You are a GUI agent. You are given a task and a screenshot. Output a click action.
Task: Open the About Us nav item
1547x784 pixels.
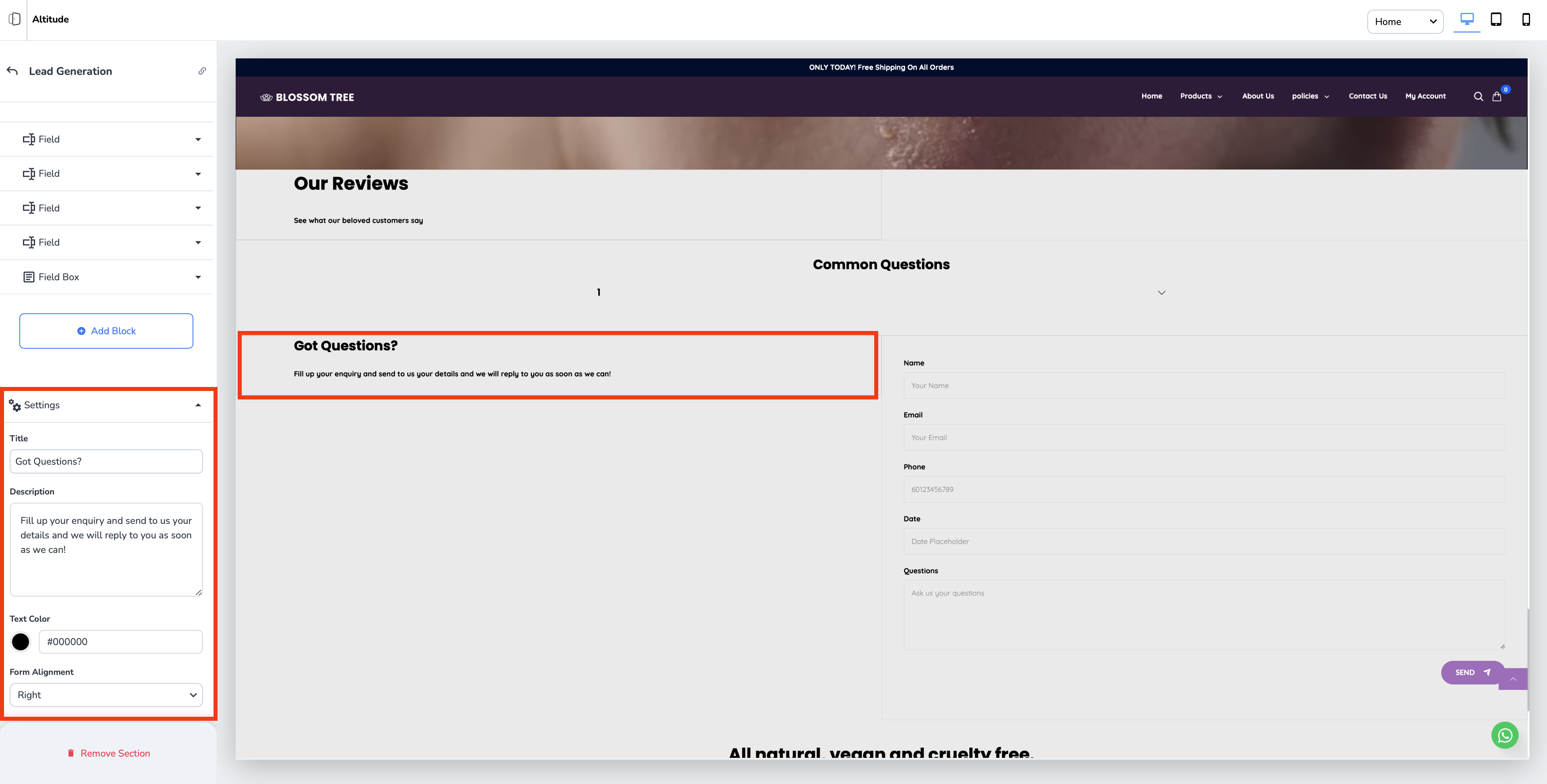tap(1257, 96)
